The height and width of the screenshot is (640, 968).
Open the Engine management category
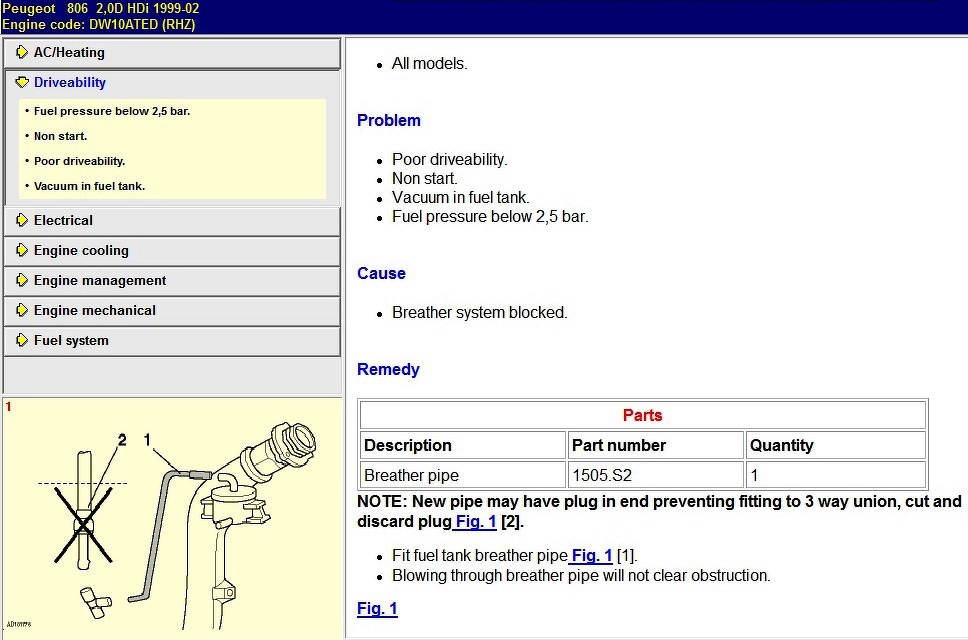(x=172, y=281)
